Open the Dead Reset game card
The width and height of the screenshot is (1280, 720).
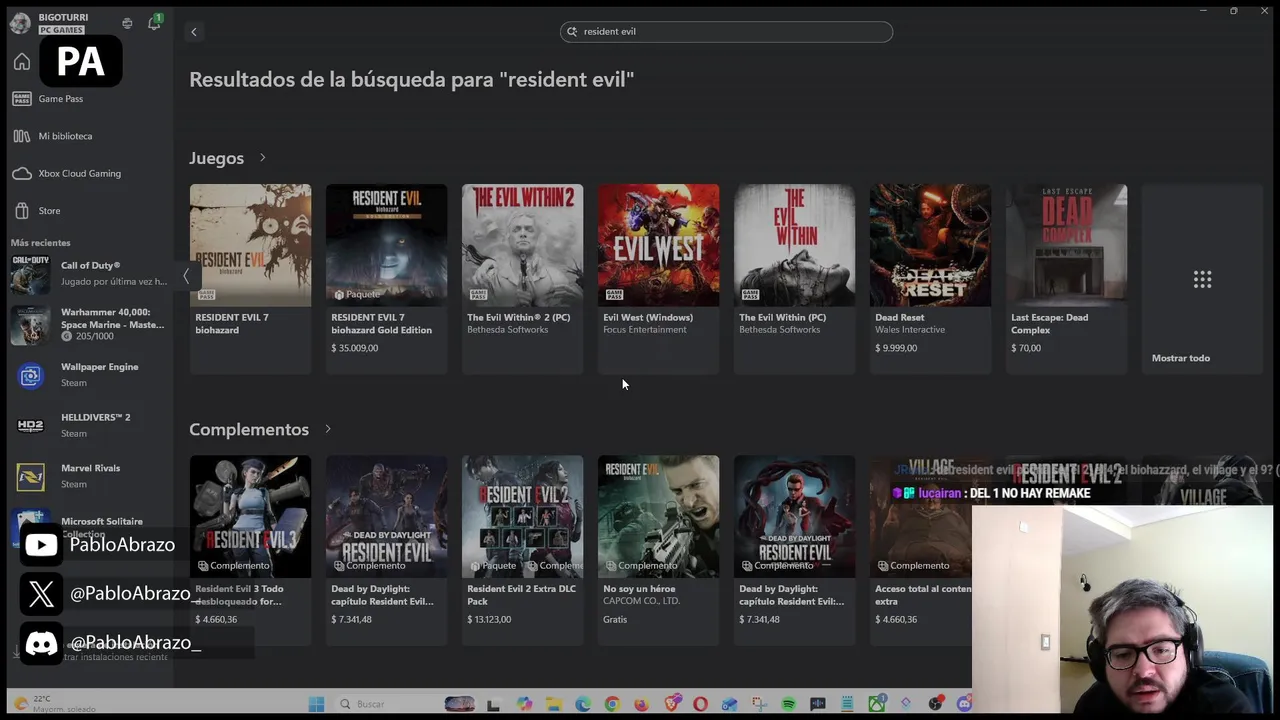point(930,278)
